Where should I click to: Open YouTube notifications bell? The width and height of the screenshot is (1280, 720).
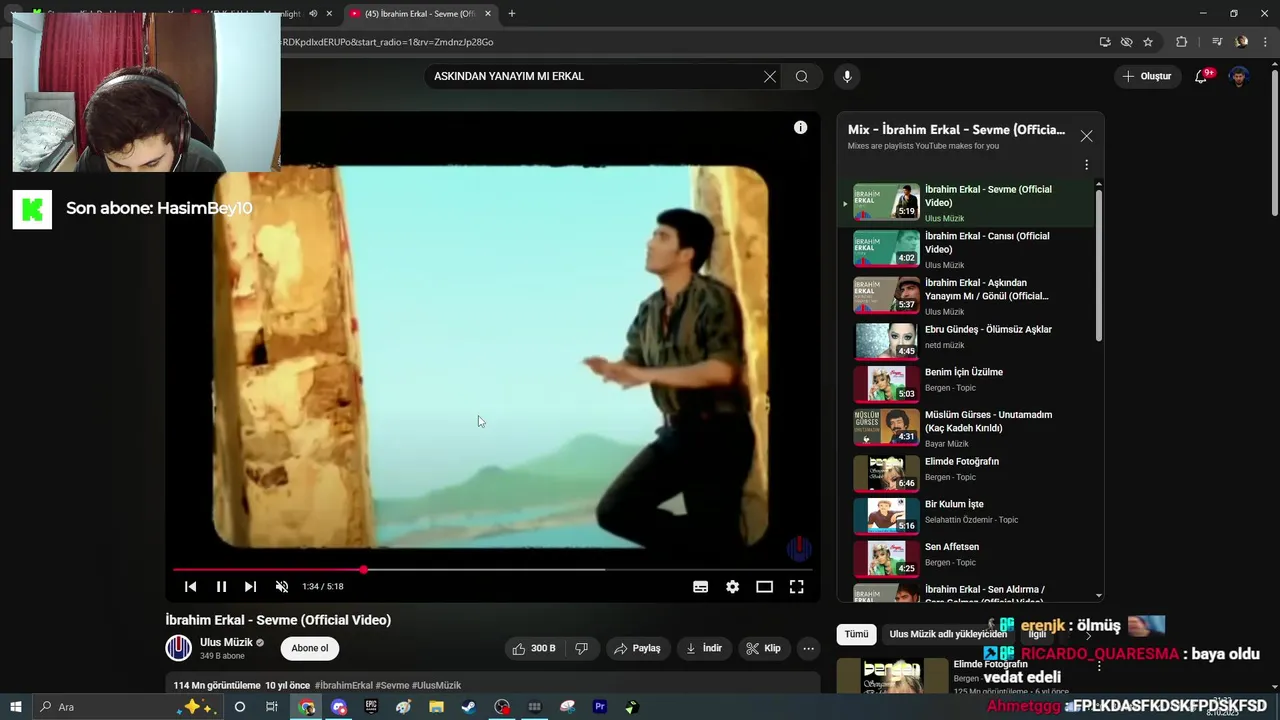1202,76
